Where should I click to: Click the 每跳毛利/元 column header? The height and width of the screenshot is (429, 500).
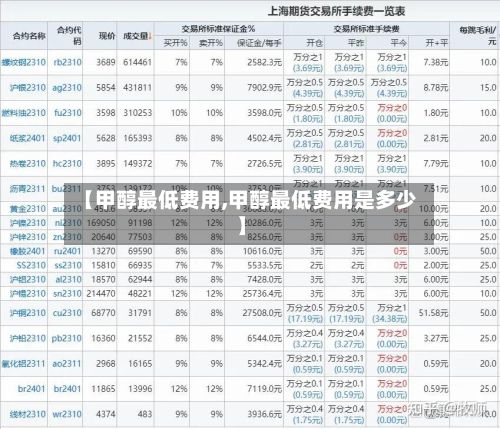pyautogui.click(x=478, y=36)
